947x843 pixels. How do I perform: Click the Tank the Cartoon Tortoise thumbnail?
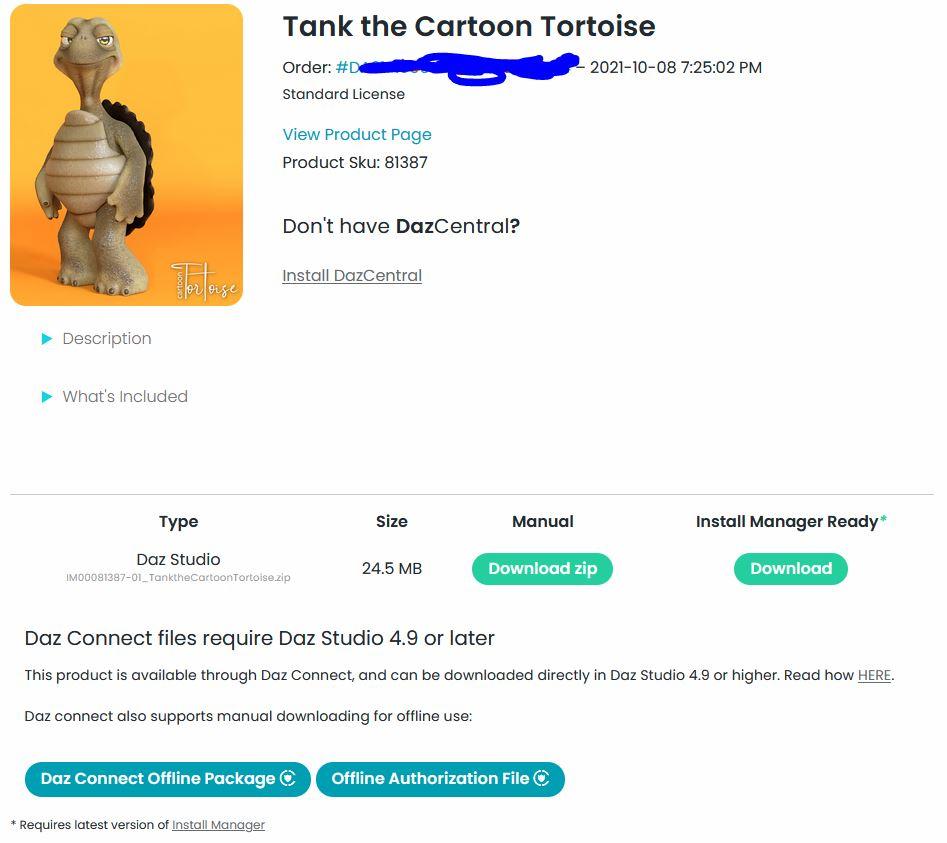click(126, 155)
